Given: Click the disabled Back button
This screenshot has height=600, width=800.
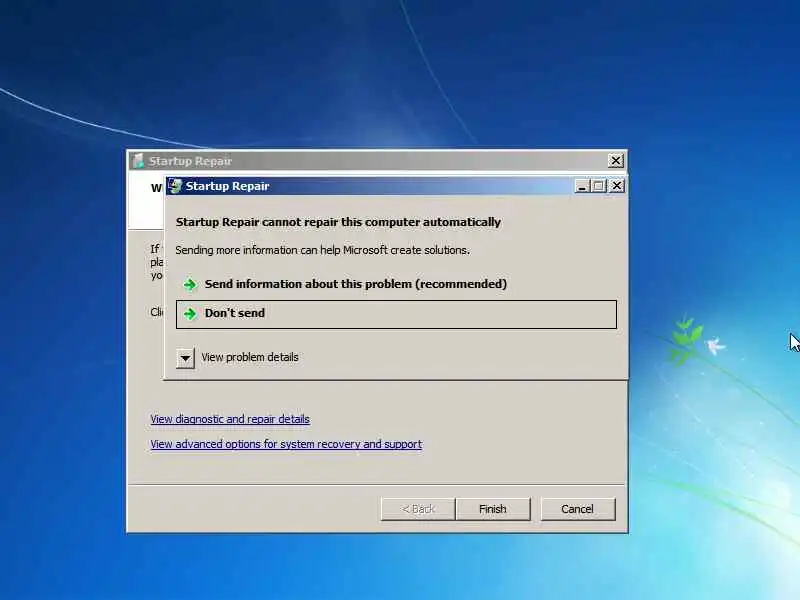Looking at the screenshot, I should coord(418,509).
